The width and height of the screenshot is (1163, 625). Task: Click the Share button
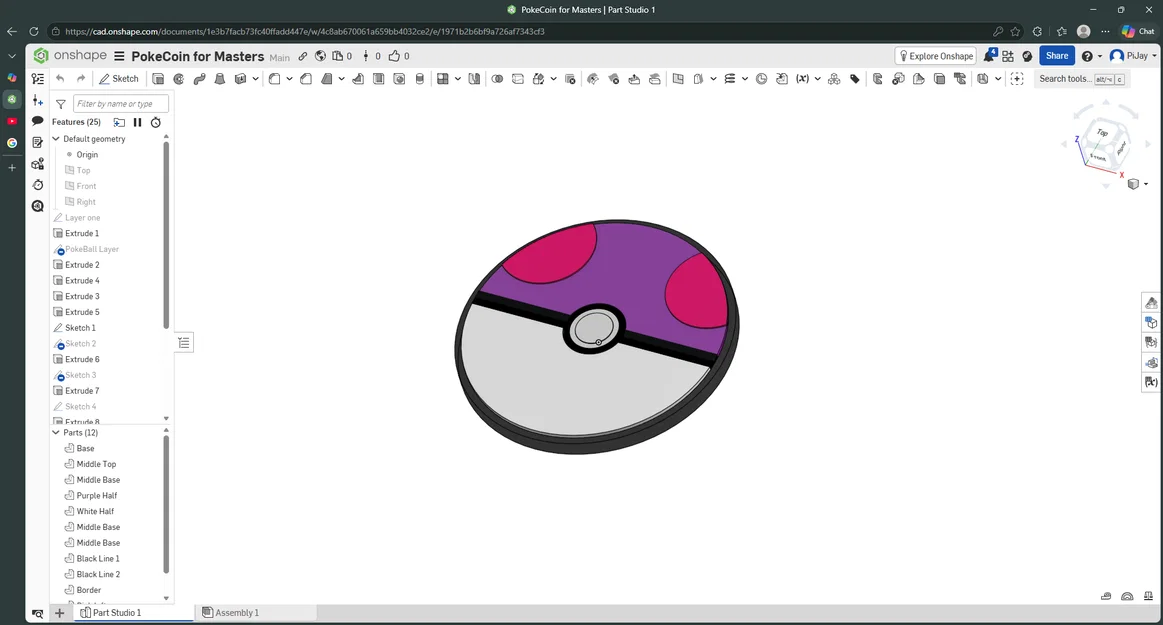tap(1057, 56)
